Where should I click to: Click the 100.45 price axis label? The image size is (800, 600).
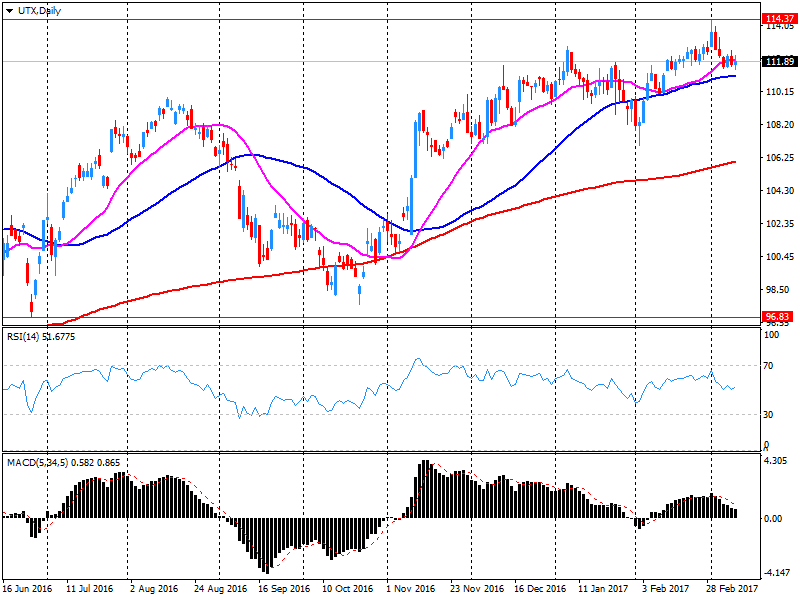(x=777, y=256)
